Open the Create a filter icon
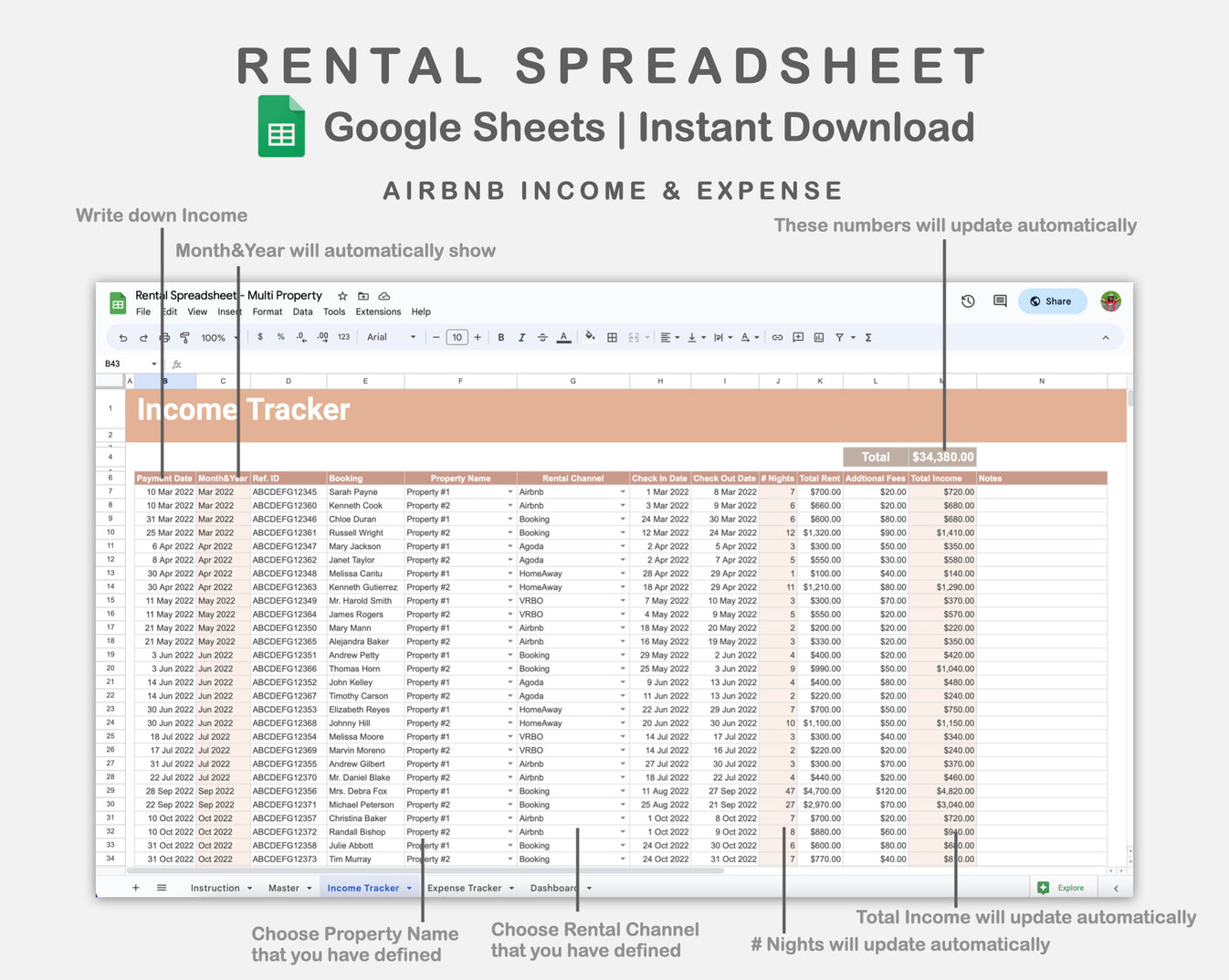The height and width of the screenshot is (980, 1229). [839, 337]
